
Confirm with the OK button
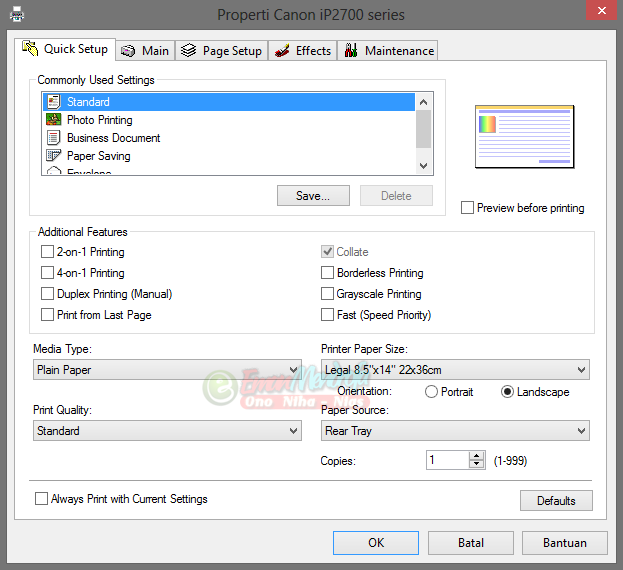[376, 543]
